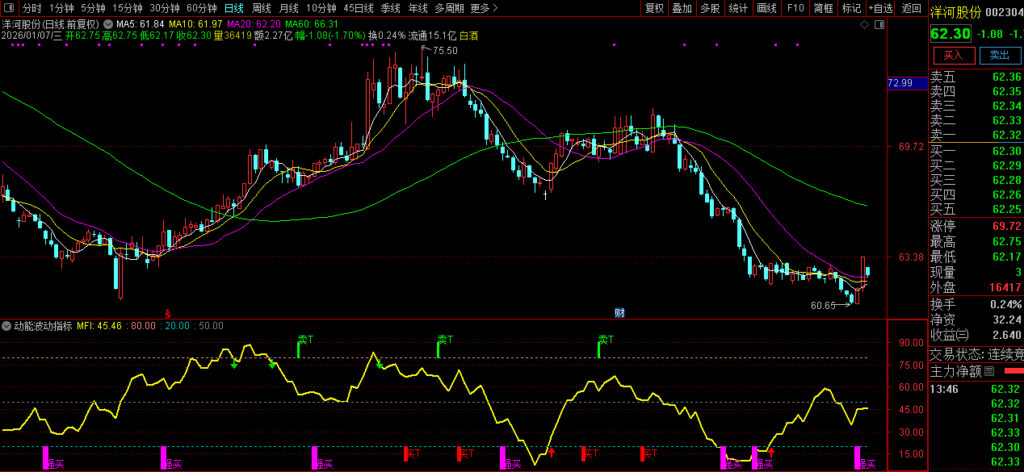Click the red S marker below the chart
Viewport: 1024px width, 472px height.
[x=168, y=312]
